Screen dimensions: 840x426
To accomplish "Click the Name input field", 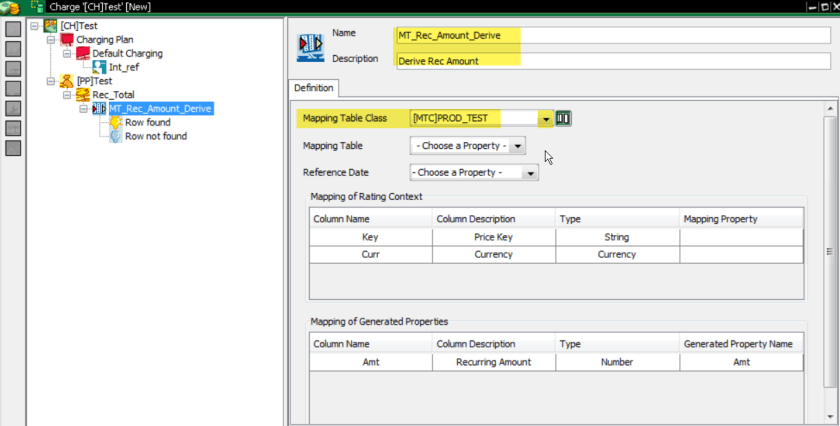I will click(x=613, y=35).
